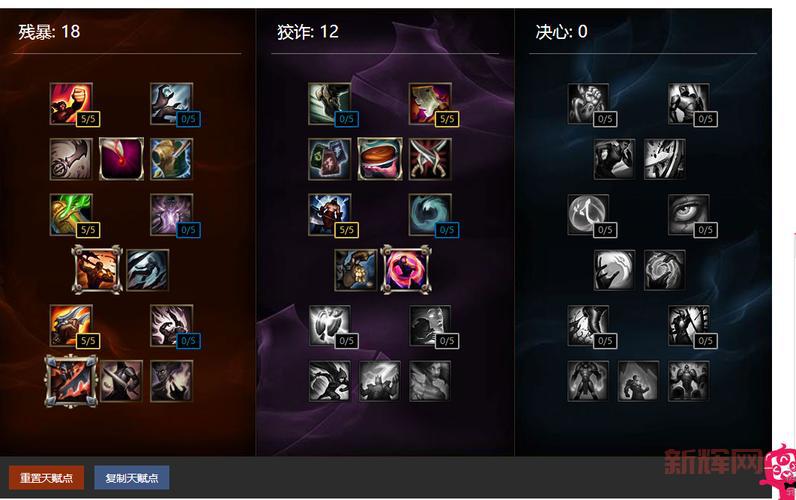Click the 复制天赋点 copy button
The height and width of the screenshot is (500, 796).
pos(132,478)
